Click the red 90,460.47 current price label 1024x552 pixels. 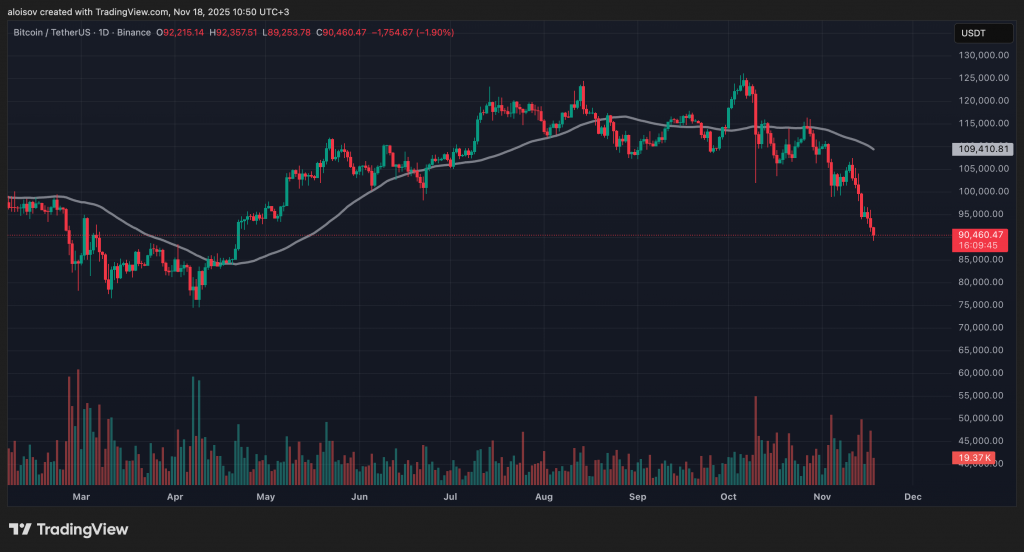tap(980, 235)
